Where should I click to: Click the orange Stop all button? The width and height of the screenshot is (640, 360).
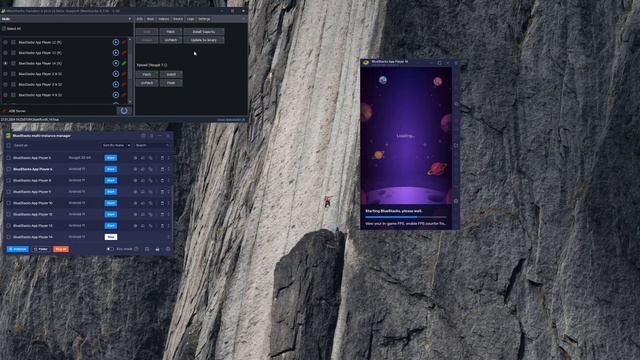pos(61,249)
